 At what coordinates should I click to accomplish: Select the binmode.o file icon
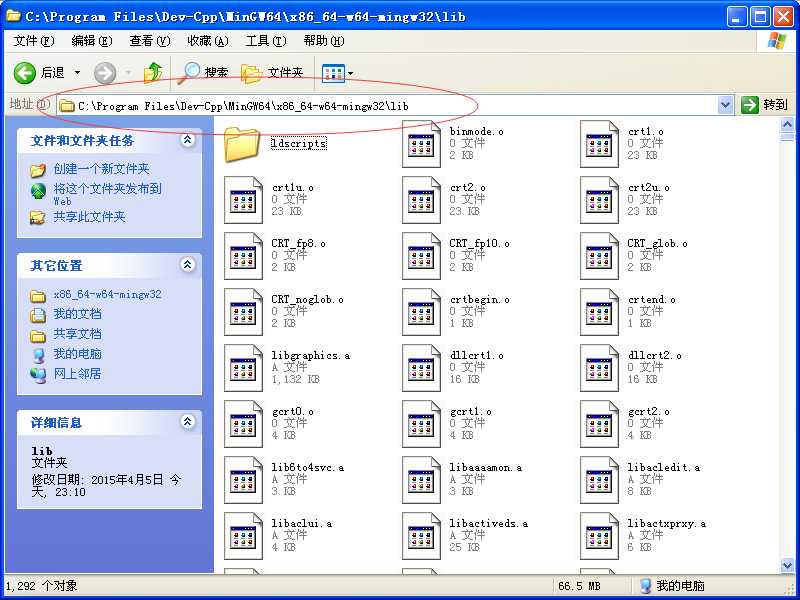pos(421,144)
